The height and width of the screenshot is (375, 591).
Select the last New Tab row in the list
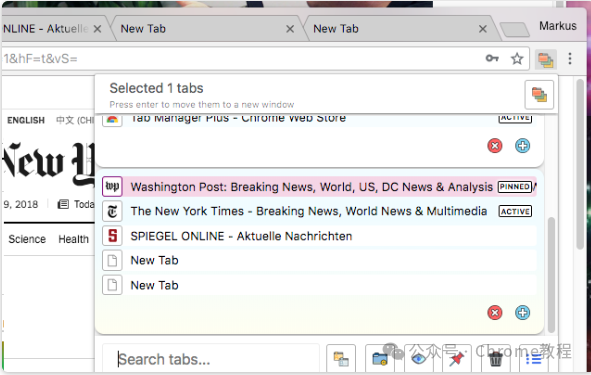pyautogui.click(x=319, y=285)
